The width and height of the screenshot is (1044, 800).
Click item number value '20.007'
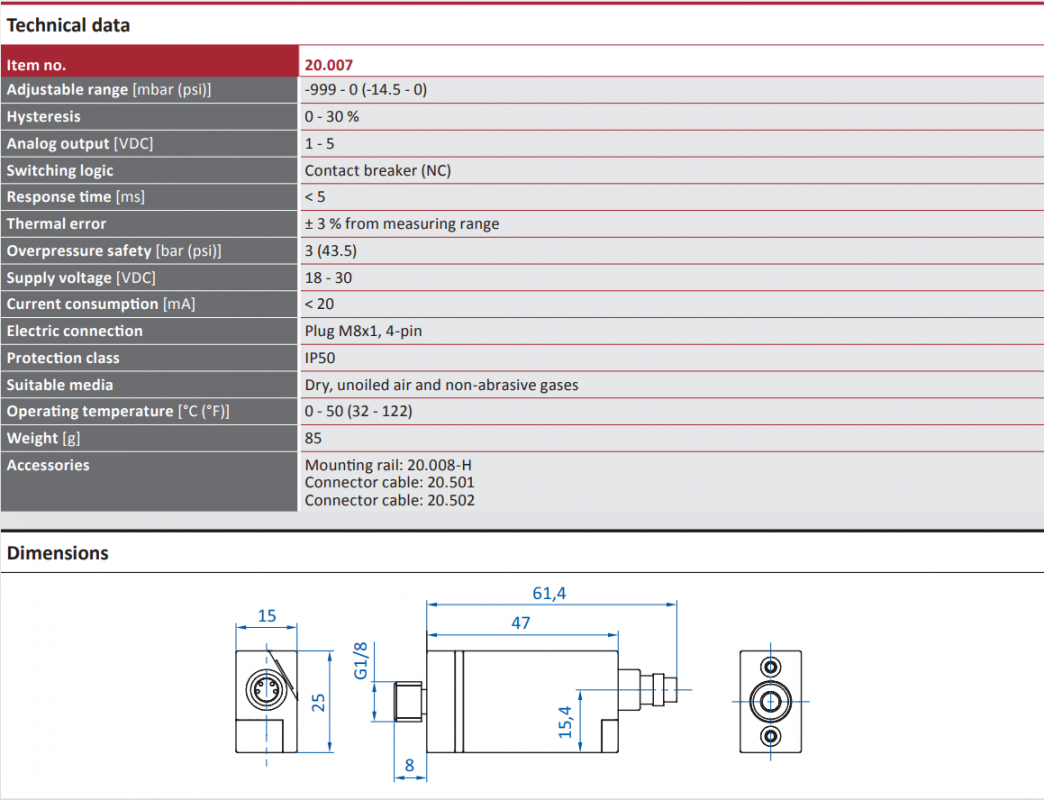coord(328,65)
